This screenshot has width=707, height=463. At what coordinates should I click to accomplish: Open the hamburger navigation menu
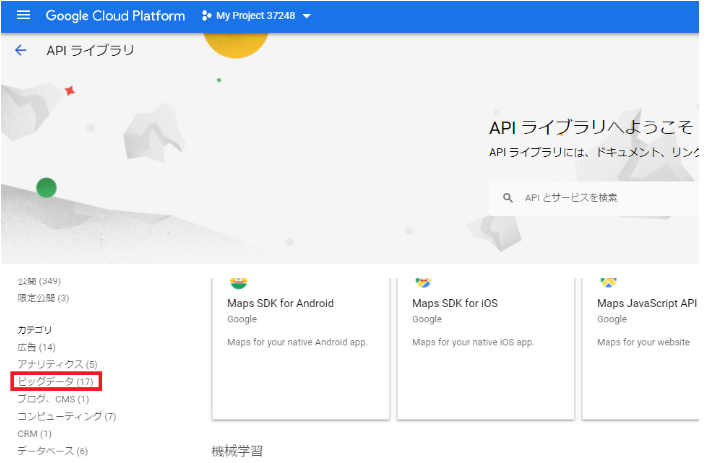tap(23, 16)
